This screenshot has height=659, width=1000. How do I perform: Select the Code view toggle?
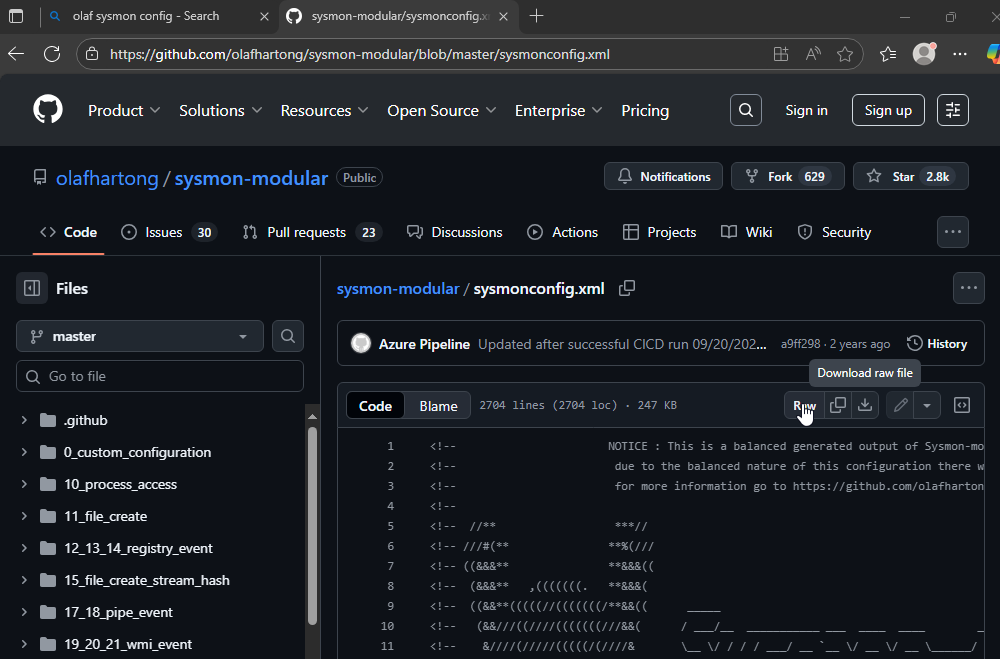click(x=375, y=406)
